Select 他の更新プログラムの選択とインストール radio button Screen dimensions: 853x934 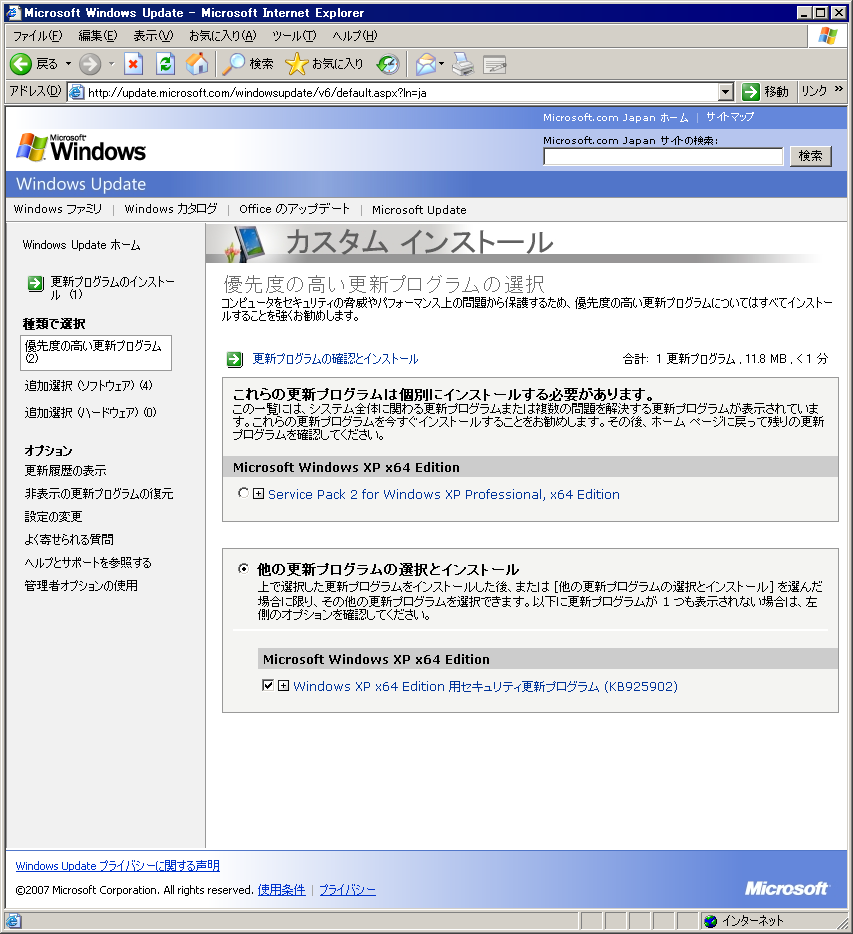click(x=244, y=569)
